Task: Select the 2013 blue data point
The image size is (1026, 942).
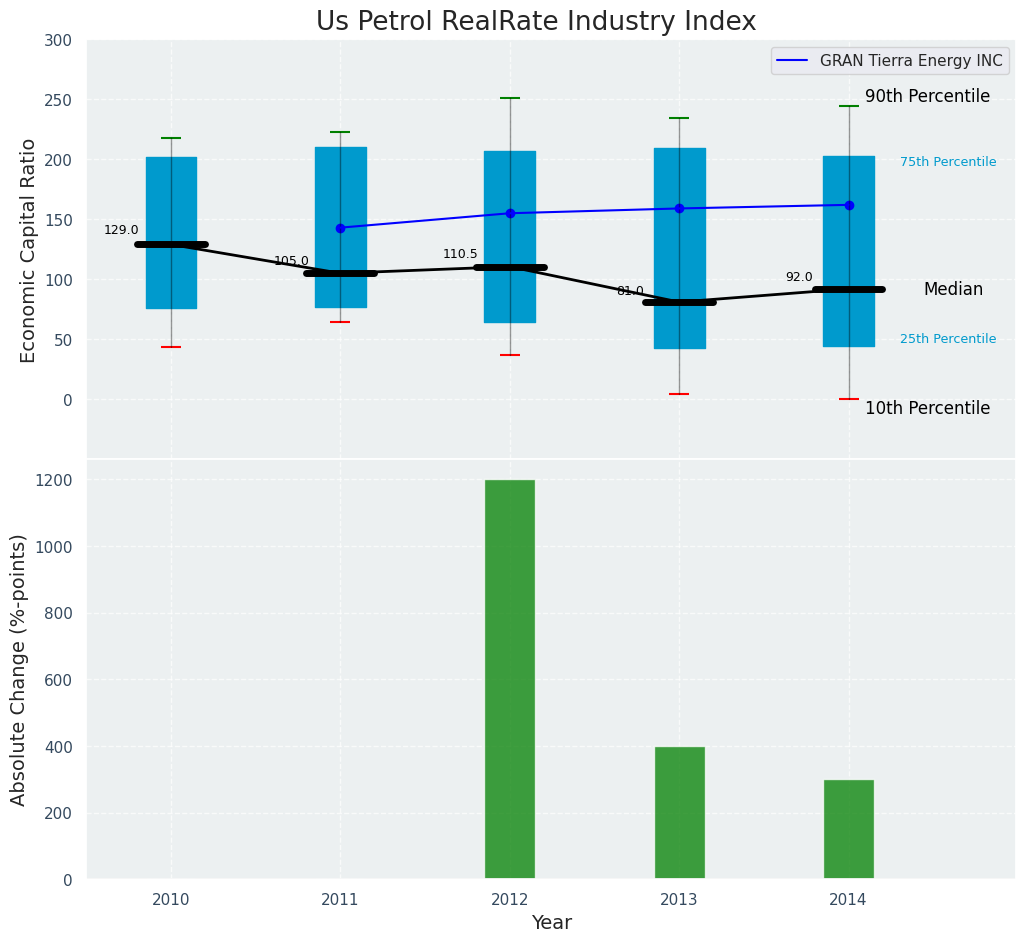Action: (679, 208)
